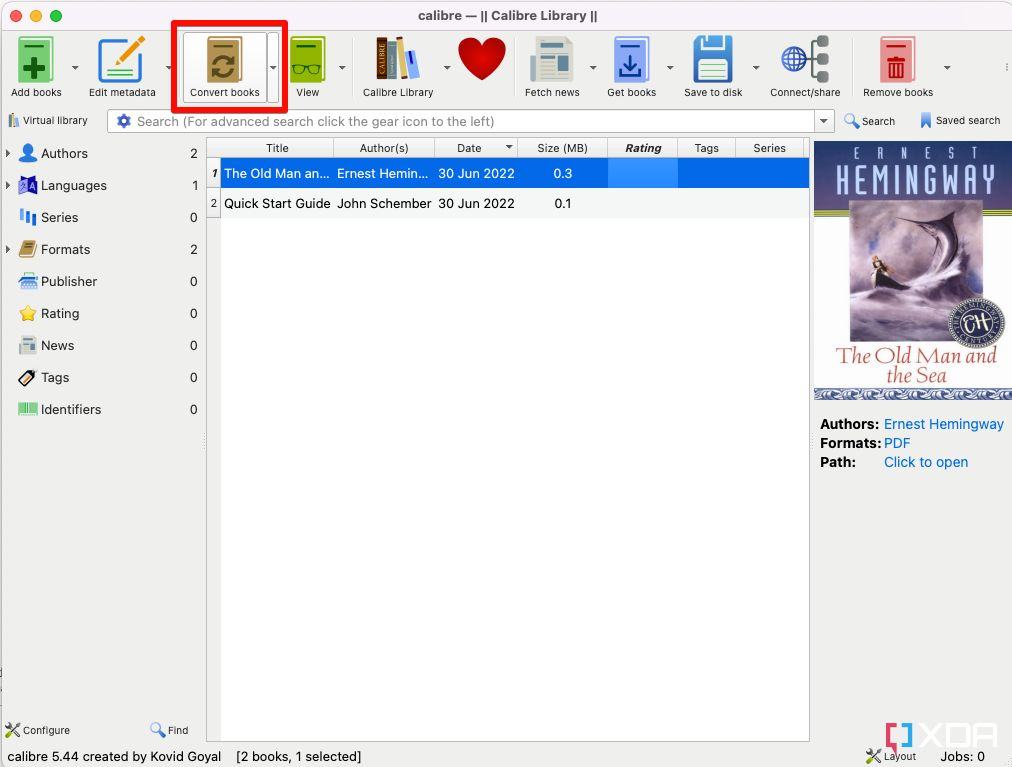
Task: Open the View book icon
Action: point(307,59)
